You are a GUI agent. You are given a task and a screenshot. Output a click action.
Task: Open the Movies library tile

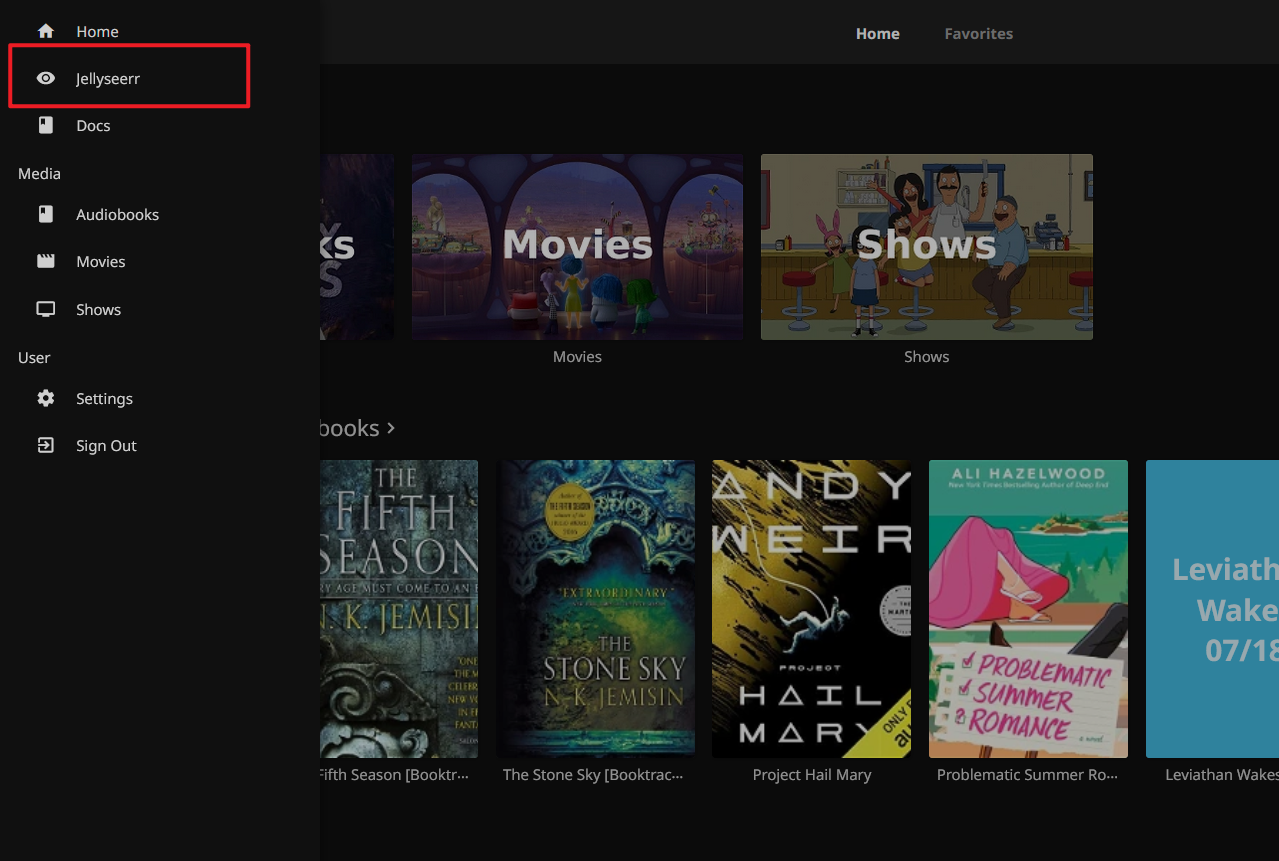click(x=577, y=246)
